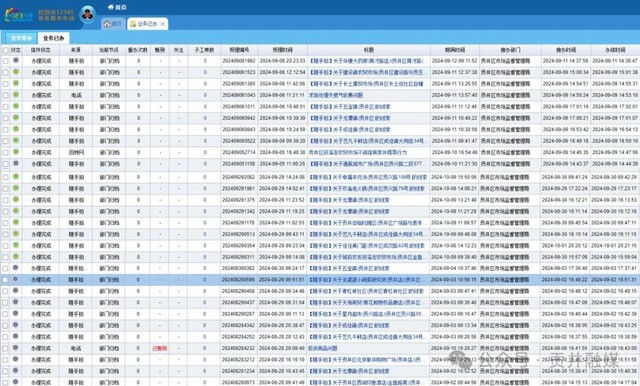640x386 pixels.
Task: Click green status icon for 2024-09-06 11:42:06 row
Action: (16, 83)
